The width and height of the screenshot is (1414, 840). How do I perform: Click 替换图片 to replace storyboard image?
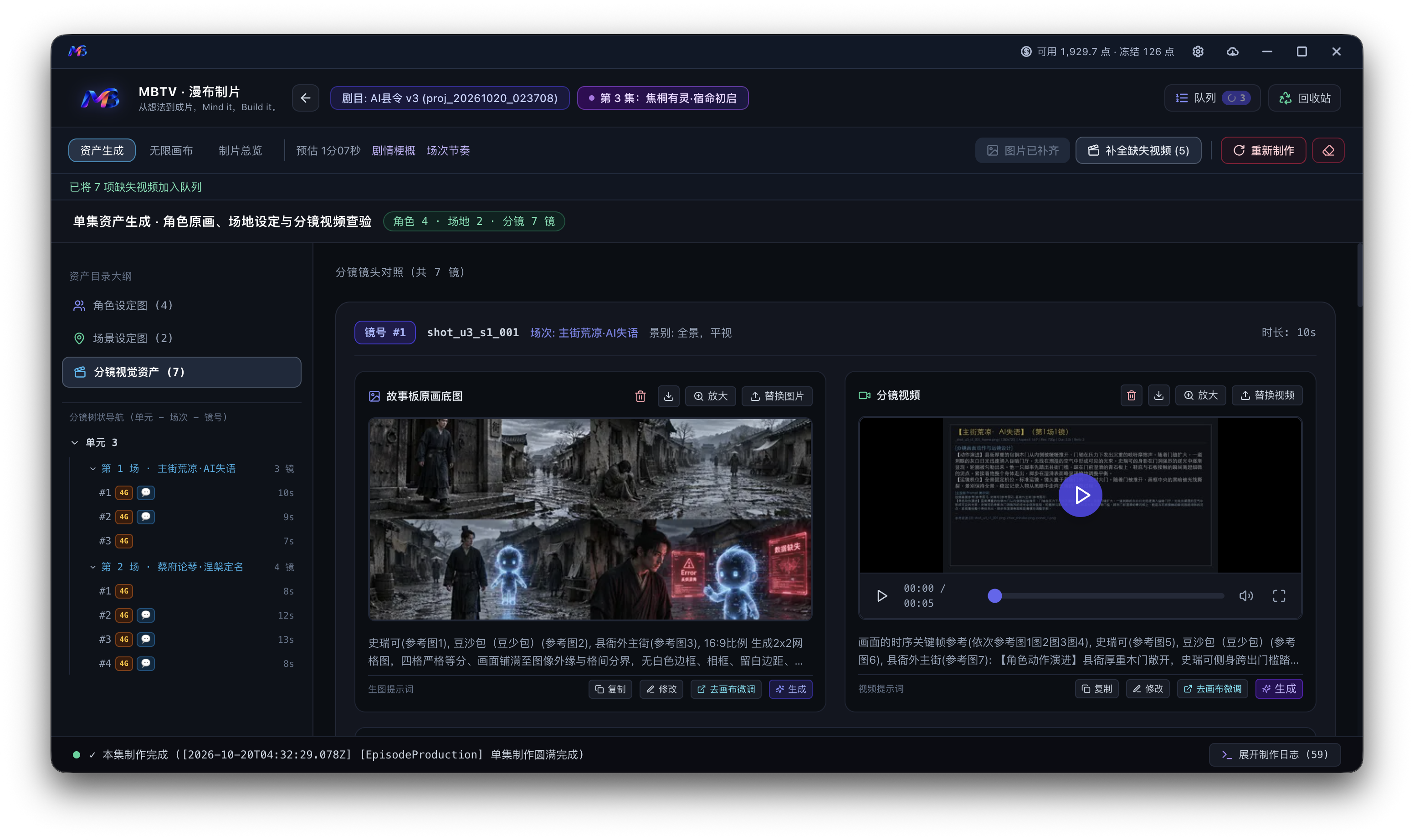[777, 396]
